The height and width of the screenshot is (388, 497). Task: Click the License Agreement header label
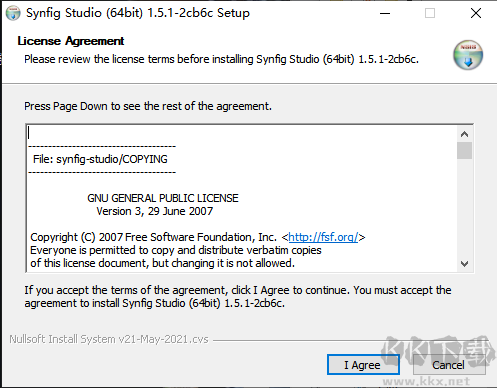pos(71,41)
